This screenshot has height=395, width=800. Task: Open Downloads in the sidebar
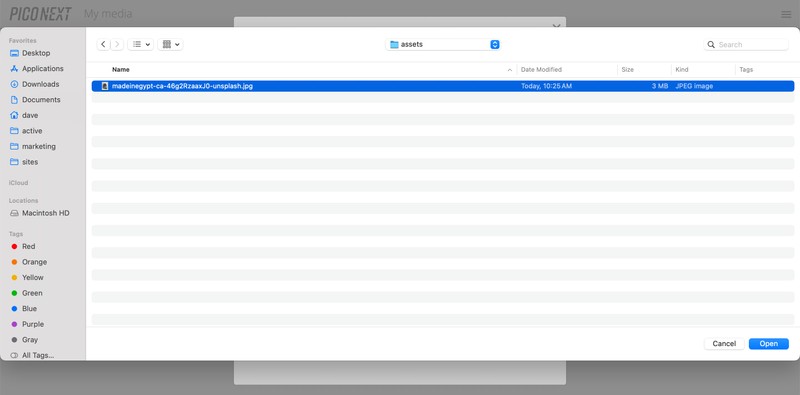coord(40,84)
